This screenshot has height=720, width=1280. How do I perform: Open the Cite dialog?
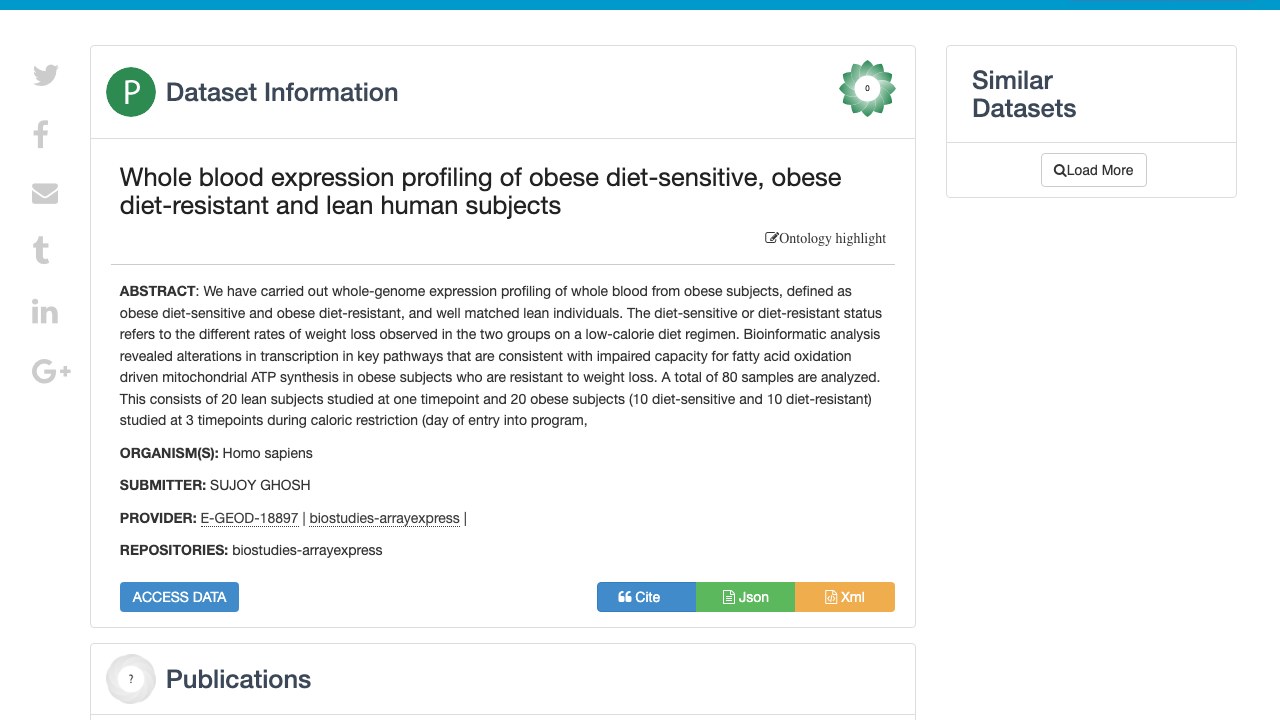(646, 597)
